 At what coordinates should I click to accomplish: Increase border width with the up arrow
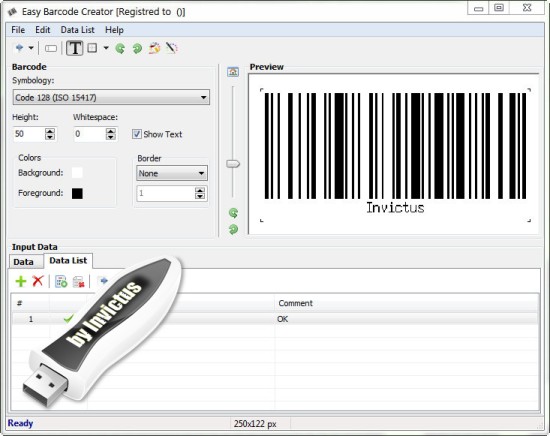coord(200,190)
